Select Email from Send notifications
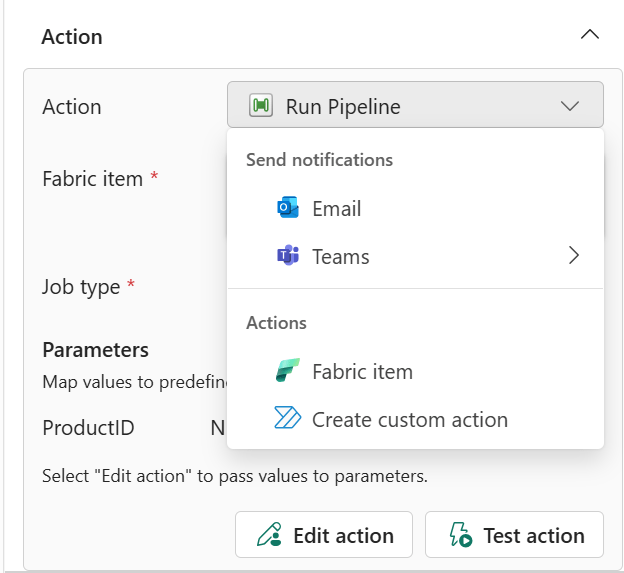The width and height of the screenshot is (624, 573). pos(336,208)
